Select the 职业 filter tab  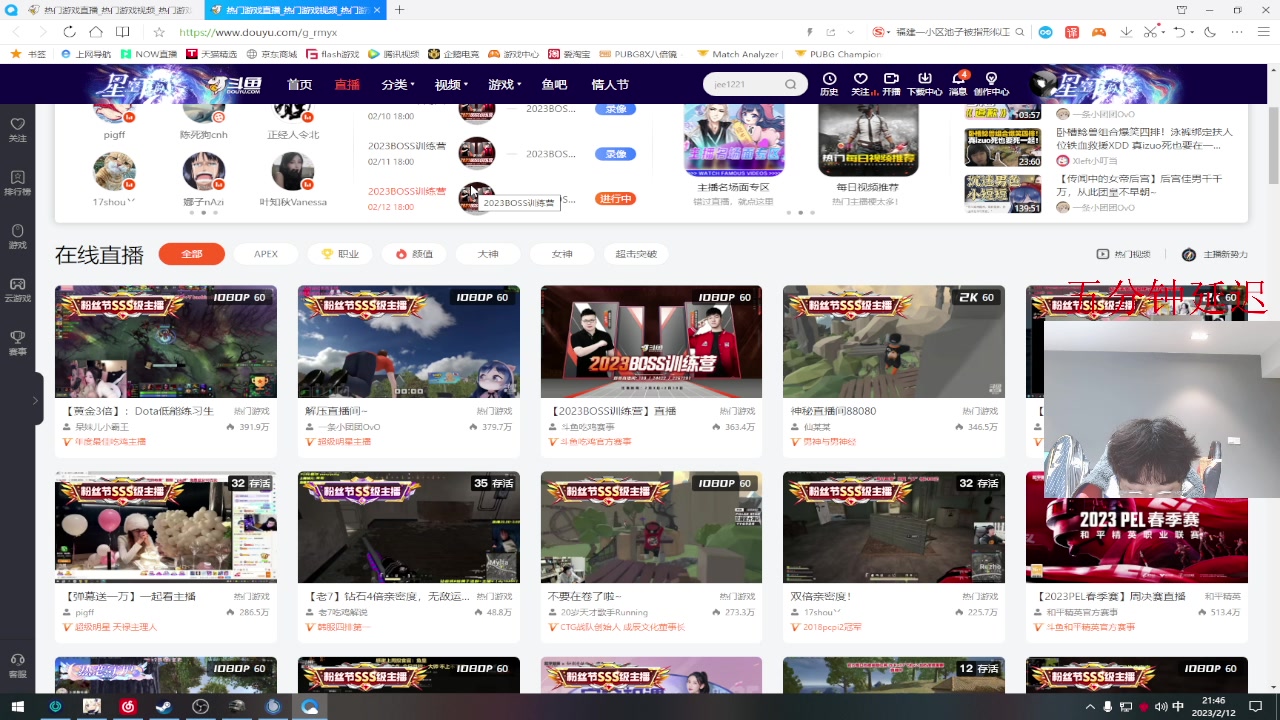pos(340,254)
